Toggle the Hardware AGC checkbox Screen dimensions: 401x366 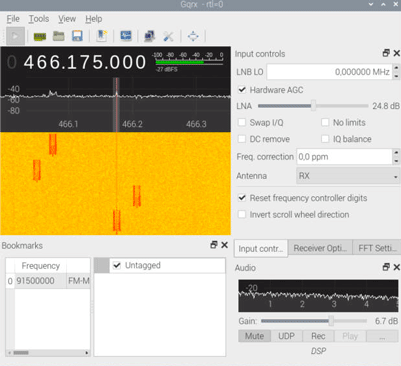242,90
